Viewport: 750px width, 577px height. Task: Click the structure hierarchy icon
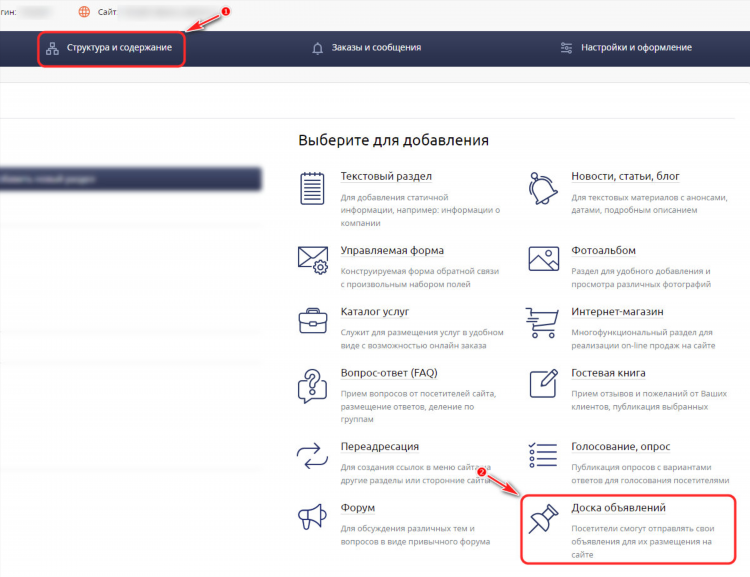point(52,48)
